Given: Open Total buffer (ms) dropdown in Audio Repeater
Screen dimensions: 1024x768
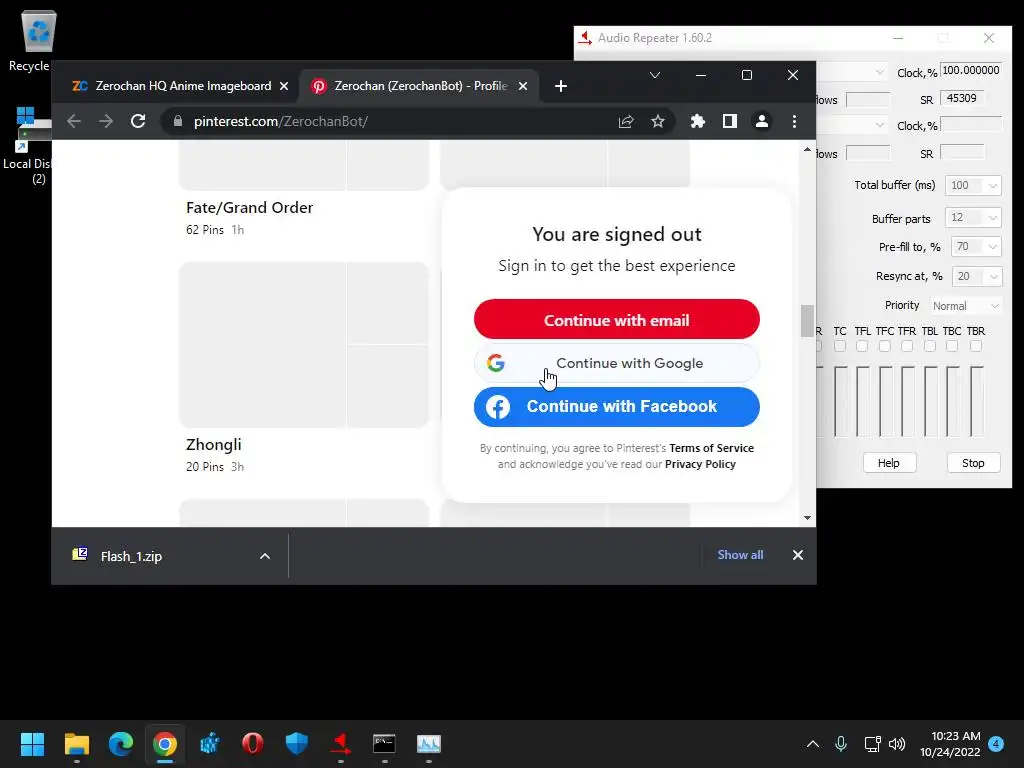Looking at the screenshot, I should [973, 185].
